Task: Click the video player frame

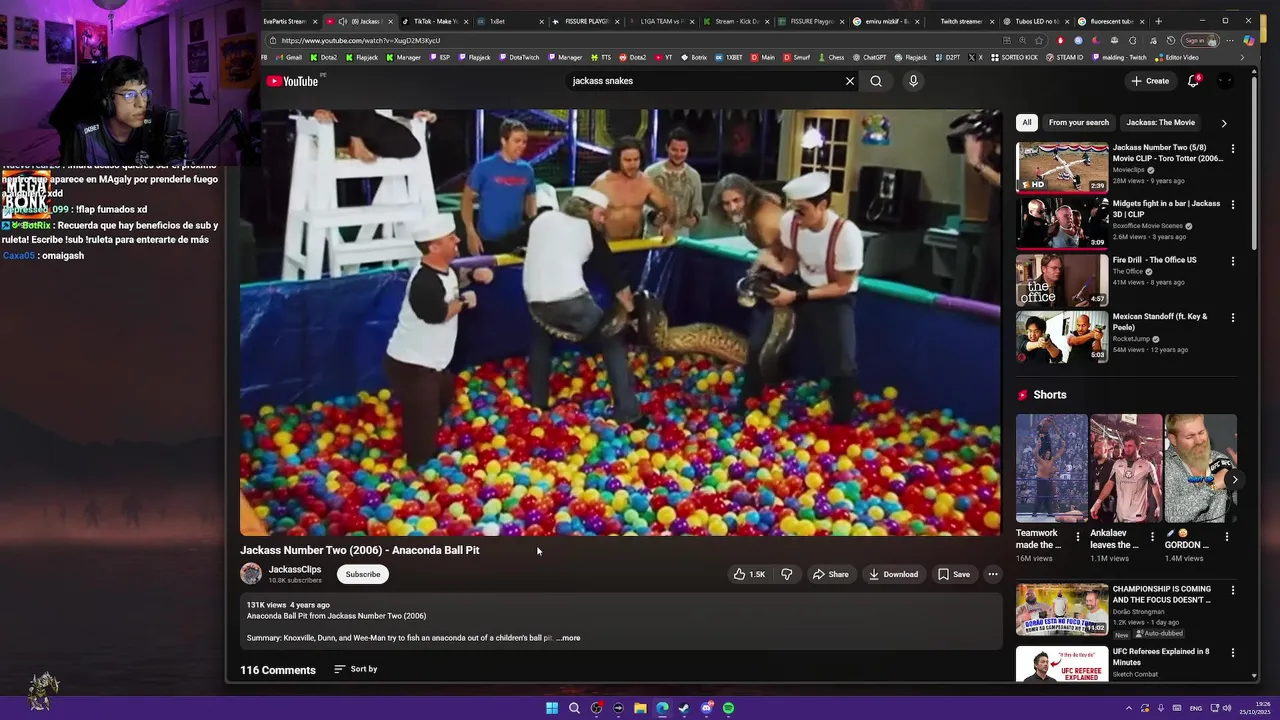Action: pos(620,322)
